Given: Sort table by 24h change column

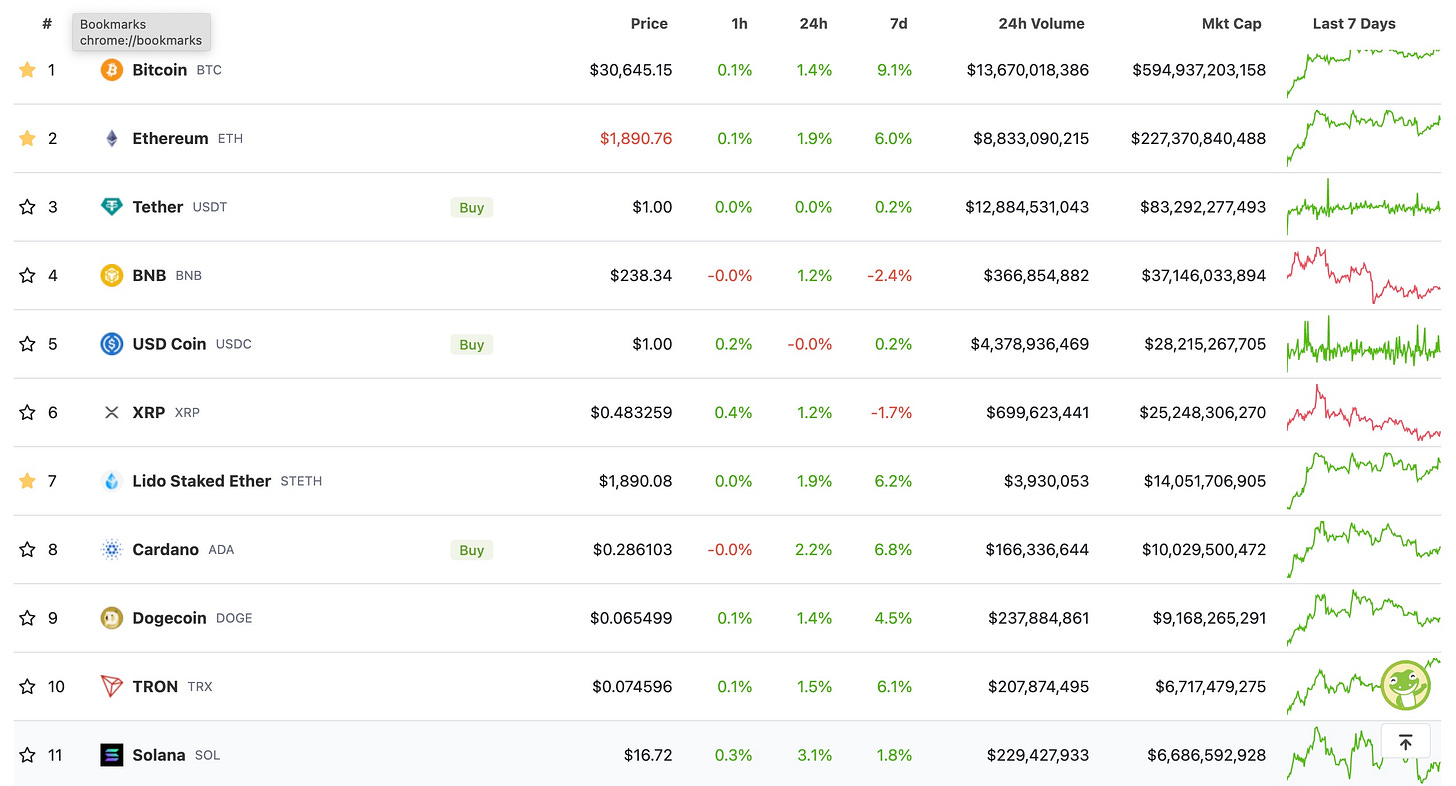Looking at the screenshot, I should coord(813,23).
